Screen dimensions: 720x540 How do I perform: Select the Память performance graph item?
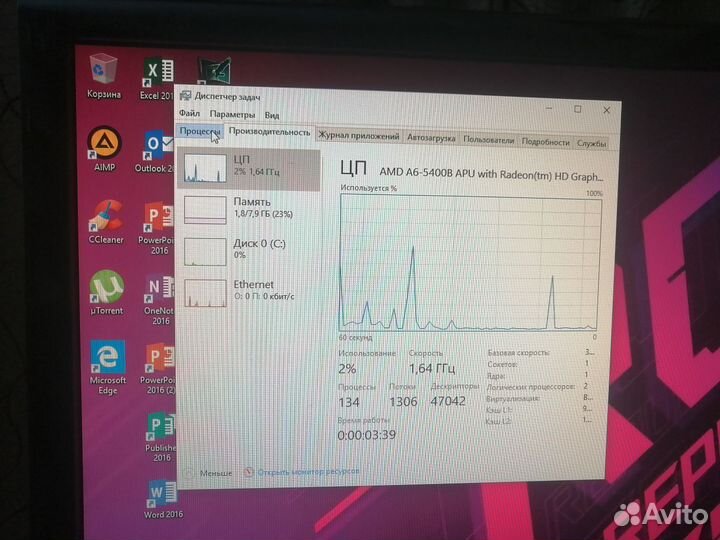(248, 207)
